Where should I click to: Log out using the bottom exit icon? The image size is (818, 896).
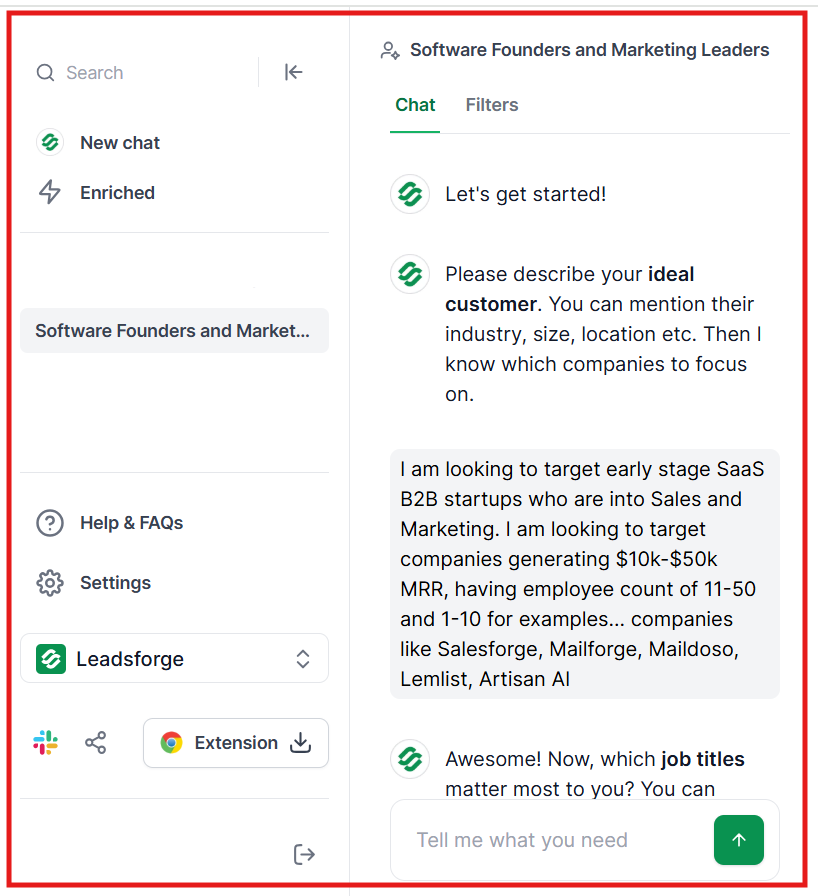click(303, 854)
